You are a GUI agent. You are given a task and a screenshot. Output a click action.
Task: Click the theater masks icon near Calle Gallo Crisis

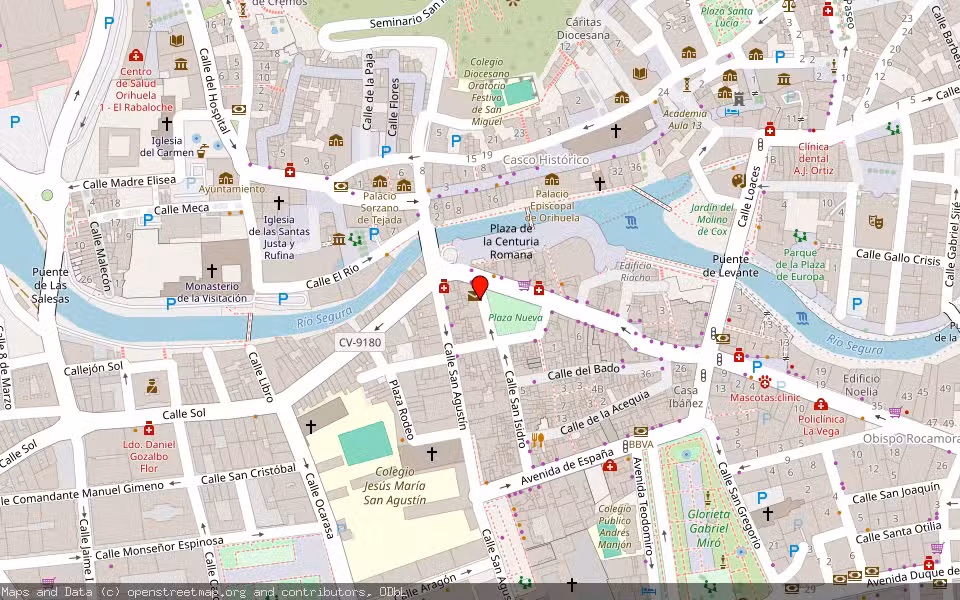(x=876, y=220)
